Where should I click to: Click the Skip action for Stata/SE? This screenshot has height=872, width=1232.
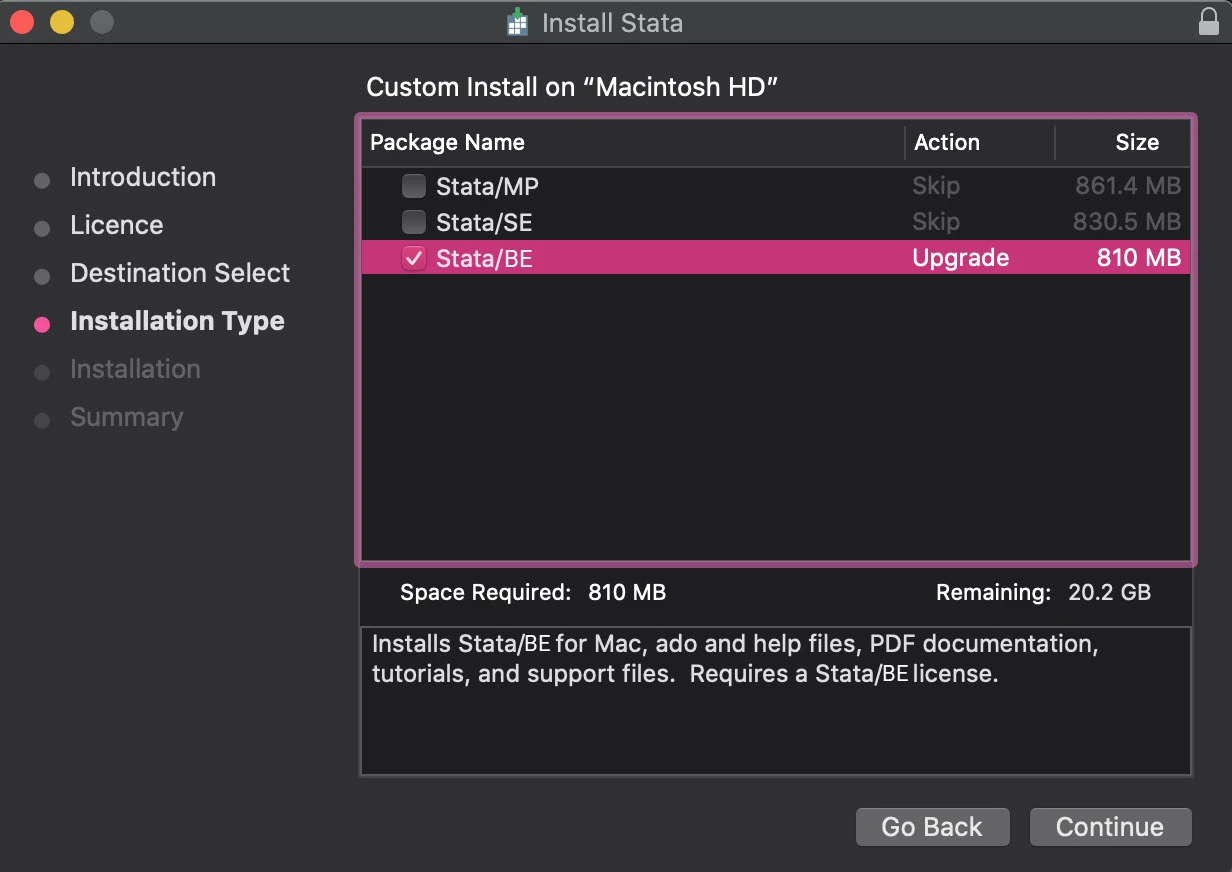pyautogui.click(x=936, y=222)
